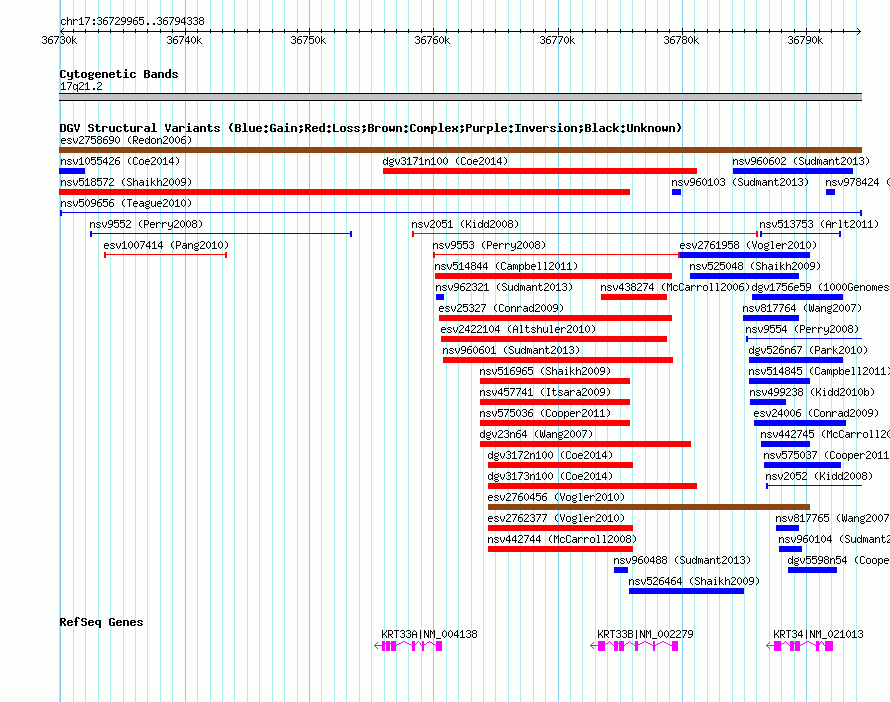890x702 pixels.
Task: Click the esv1007414 (Pang2010) label
Action: (x=166, y=245)
